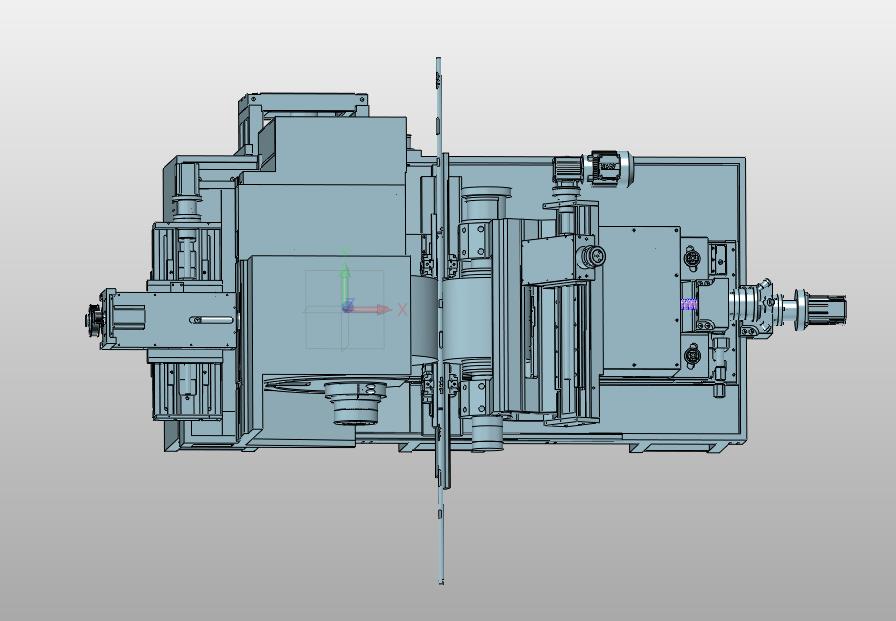This screenshot has height=621, width=896.
Task: Select the black servo motor at top right
Action: (x=609, y=168)
